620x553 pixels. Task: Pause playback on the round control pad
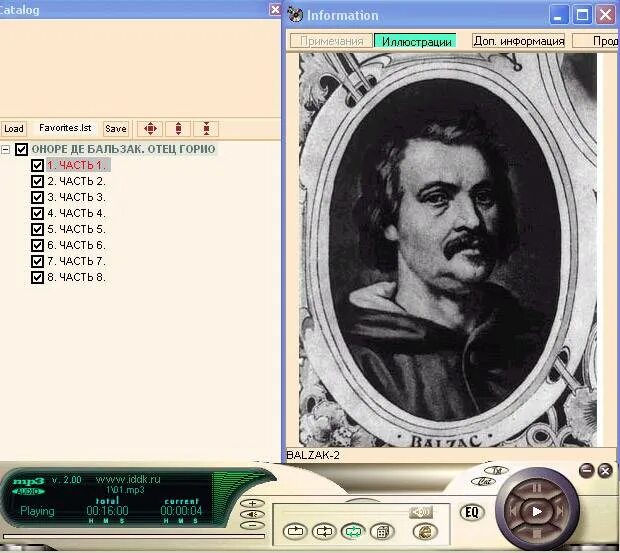[536, 488]
